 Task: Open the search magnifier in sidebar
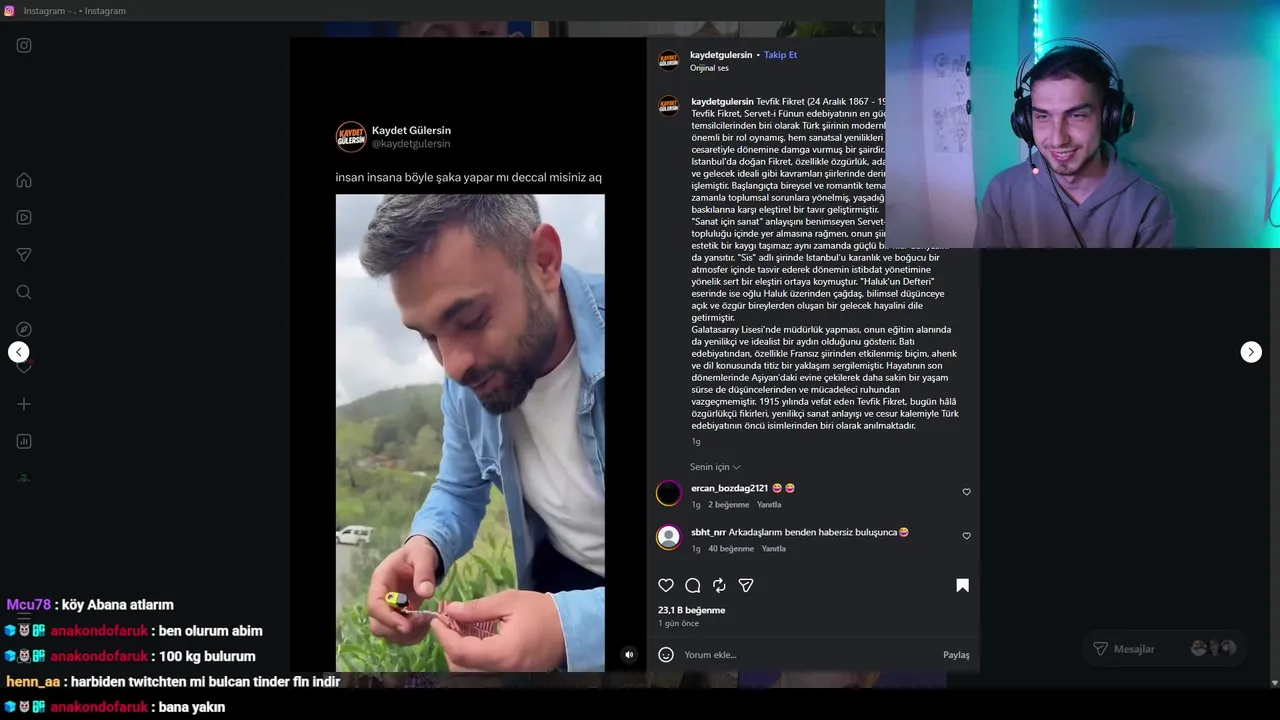click(x=24, y=292)
